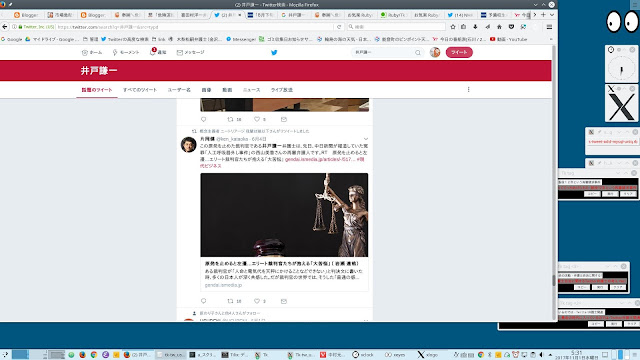This screenshot has width=640, height=360.
Task: Click the Firefox search bar
Action: pos(396,27)
